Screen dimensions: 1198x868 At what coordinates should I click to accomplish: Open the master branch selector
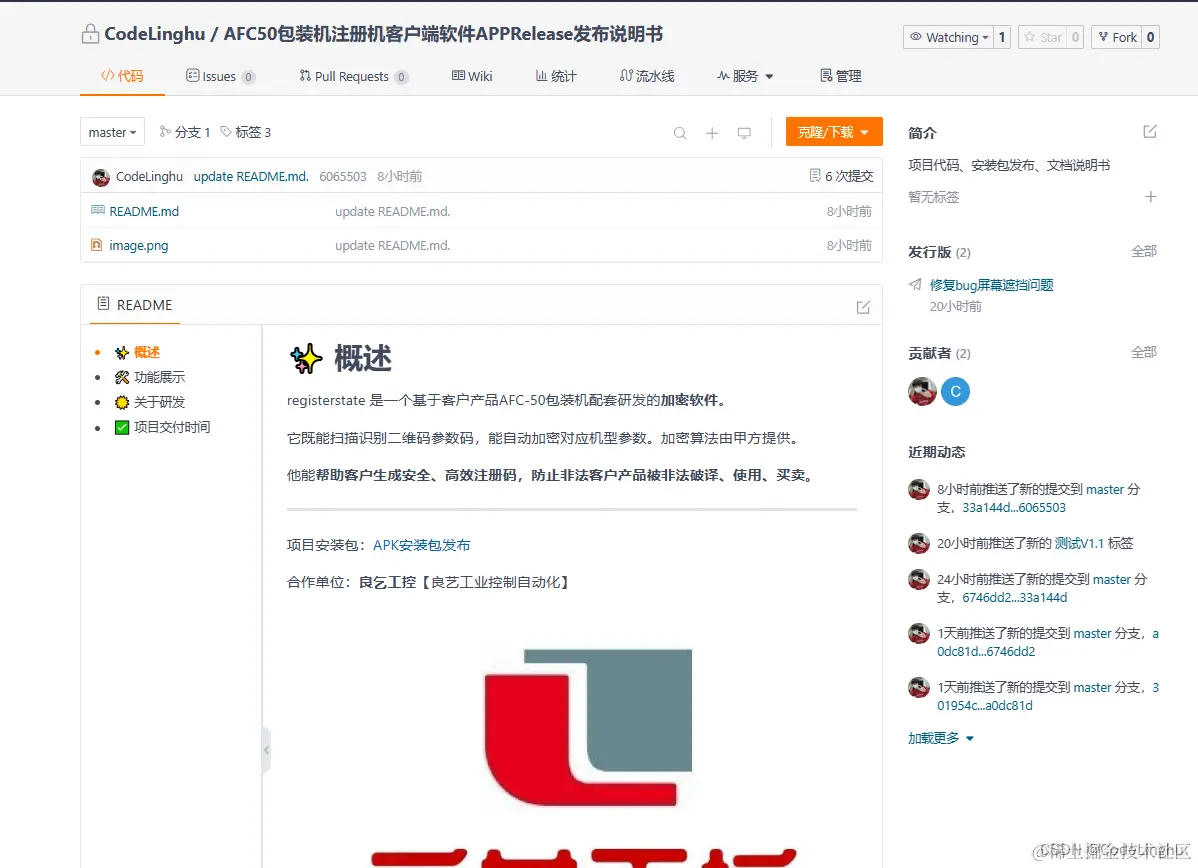click(111, 131)
